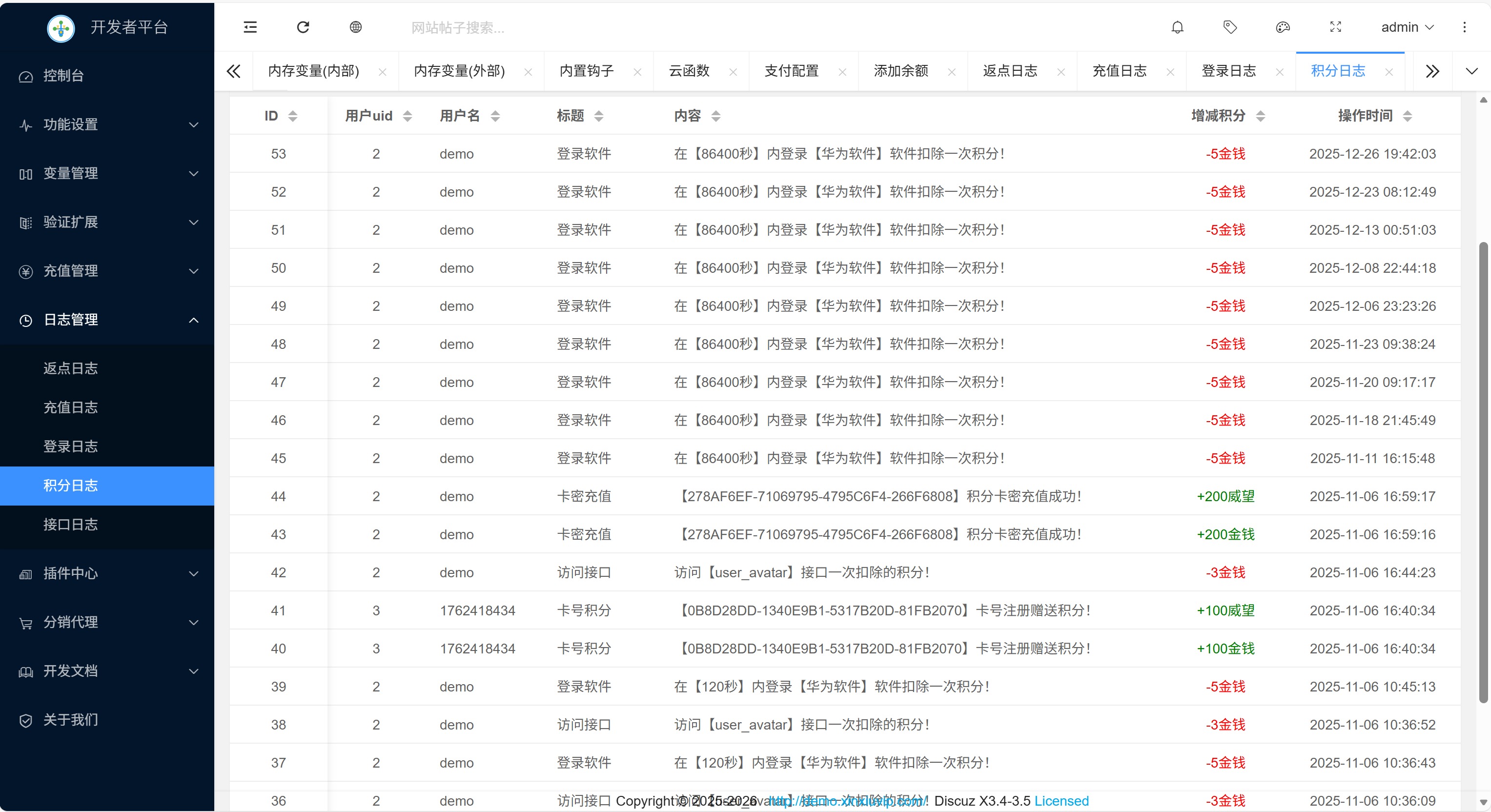
Task: Open the notifications bell icon
Action: [x=1177, y=27]
